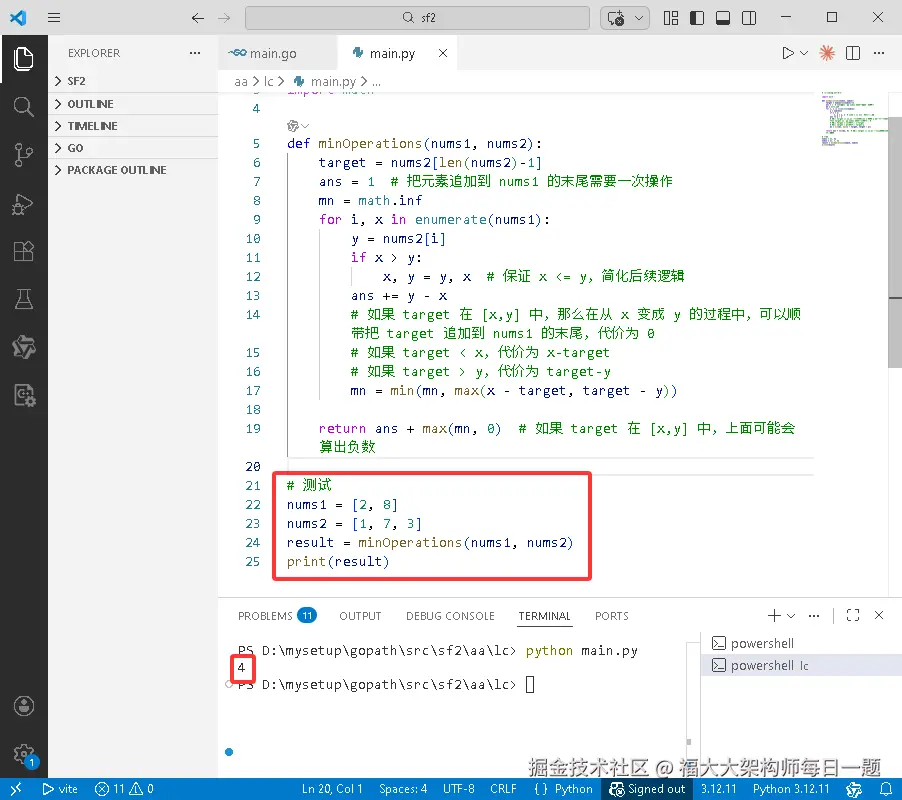Image resolution: width=902 pixels, height=800 pixels.
Task: Open editor More Actions ellipsis
Action: pos(879,53)
